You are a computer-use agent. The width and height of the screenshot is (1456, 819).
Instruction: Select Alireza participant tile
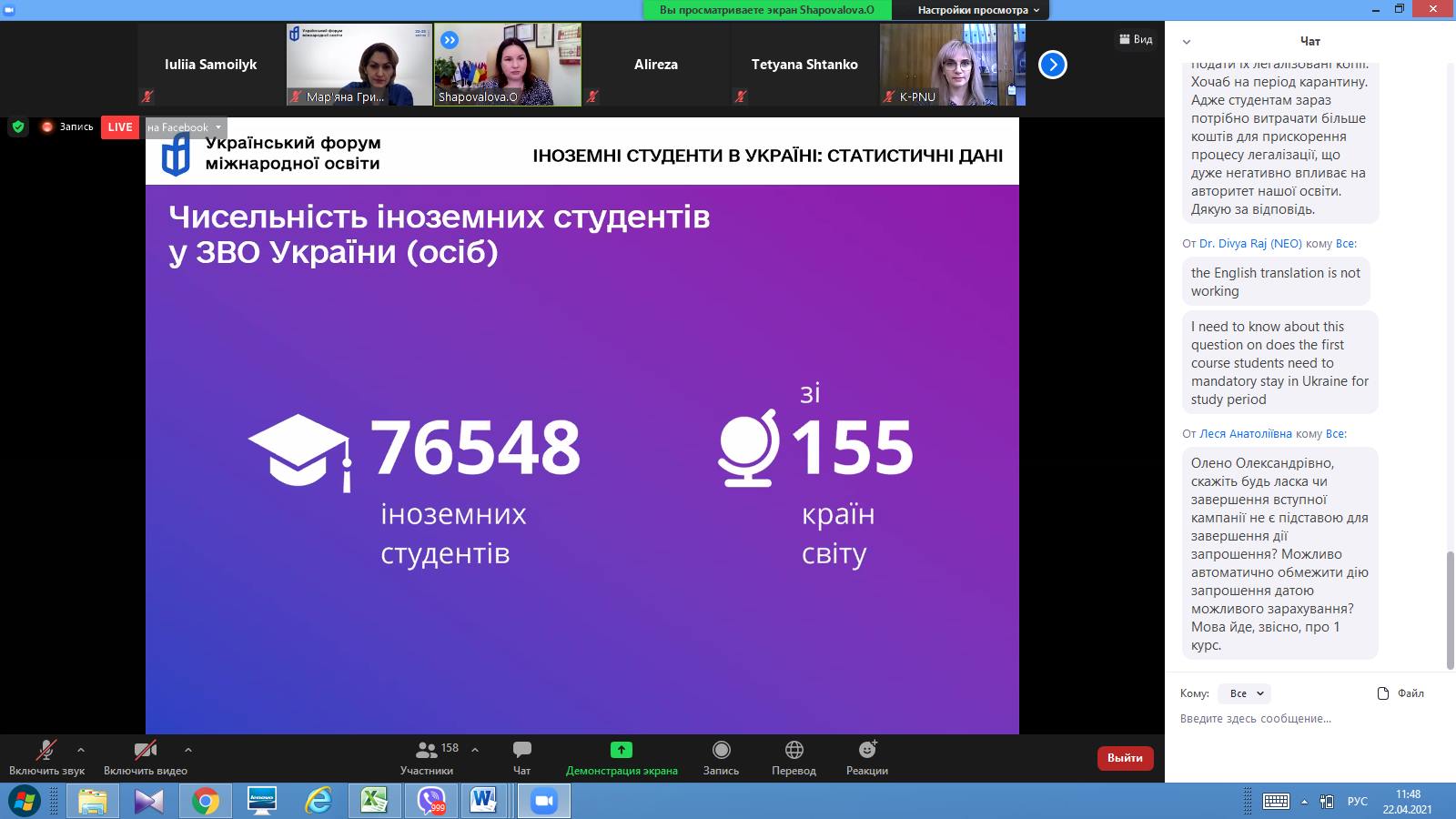[655, 65]
